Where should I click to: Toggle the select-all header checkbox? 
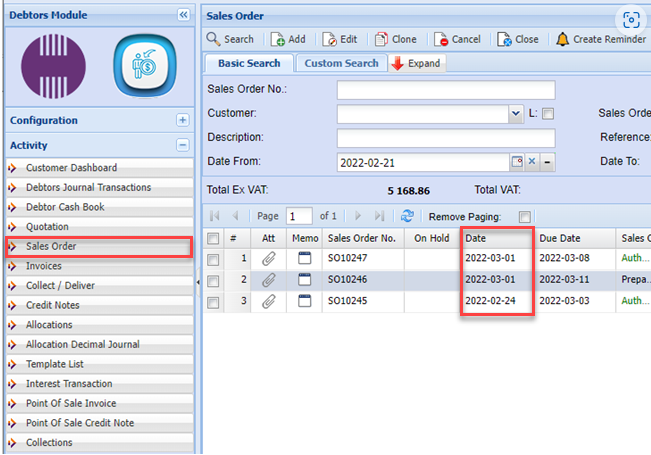(x=212, y=238)
